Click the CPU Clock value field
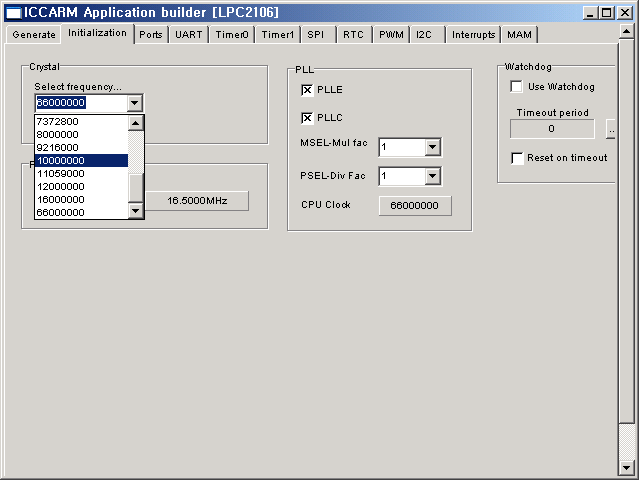This screenshot has height=480, width=639. coord(415,206)
